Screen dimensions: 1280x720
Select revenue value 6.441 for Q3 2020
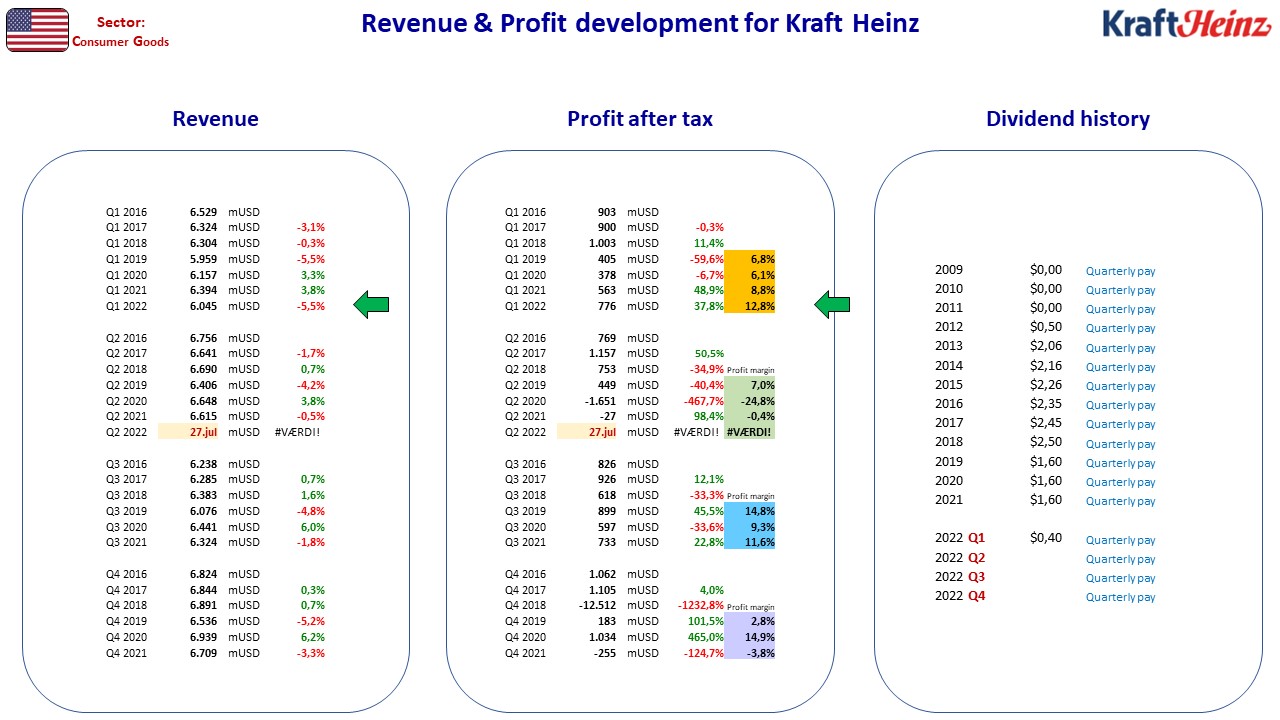[x=203, y=527]
